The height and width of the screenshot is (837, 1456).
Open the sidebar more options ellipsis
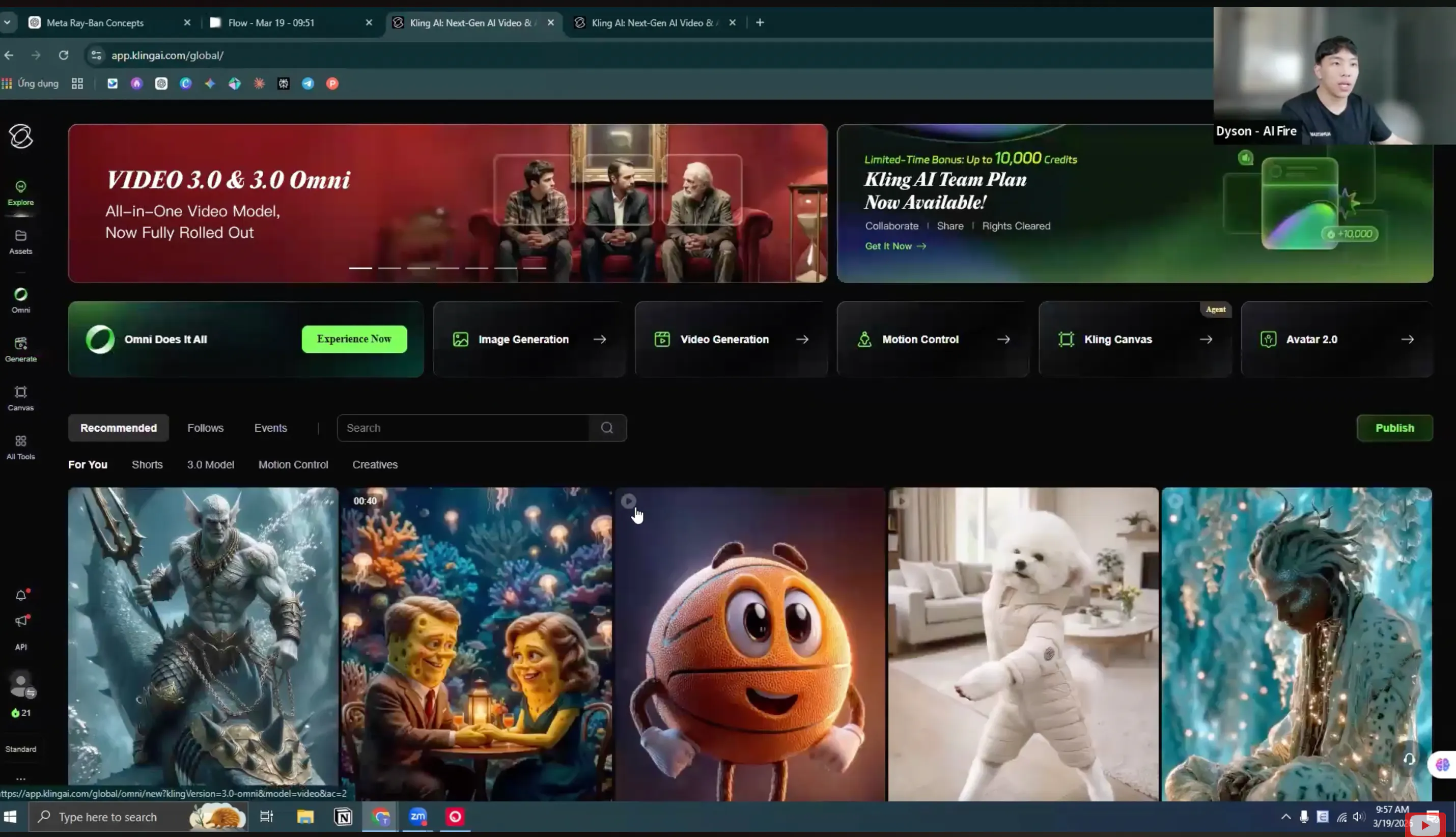tap(21, 779)
